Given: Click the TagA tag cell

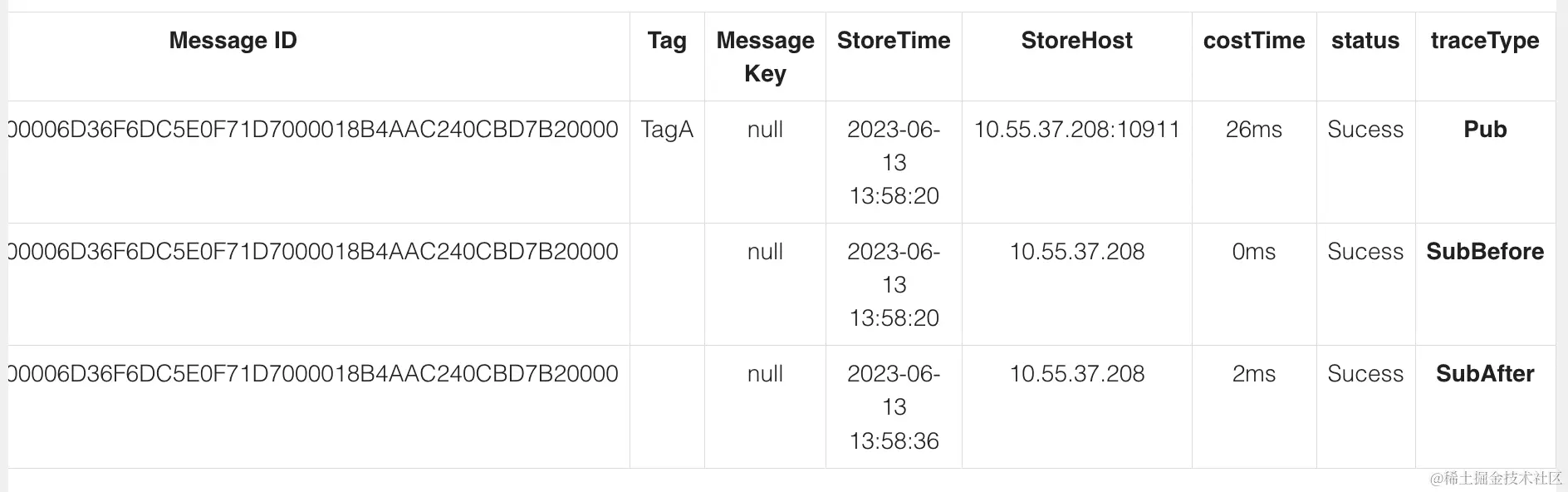Looking at the screenshot, I should (x=667, y=130).
